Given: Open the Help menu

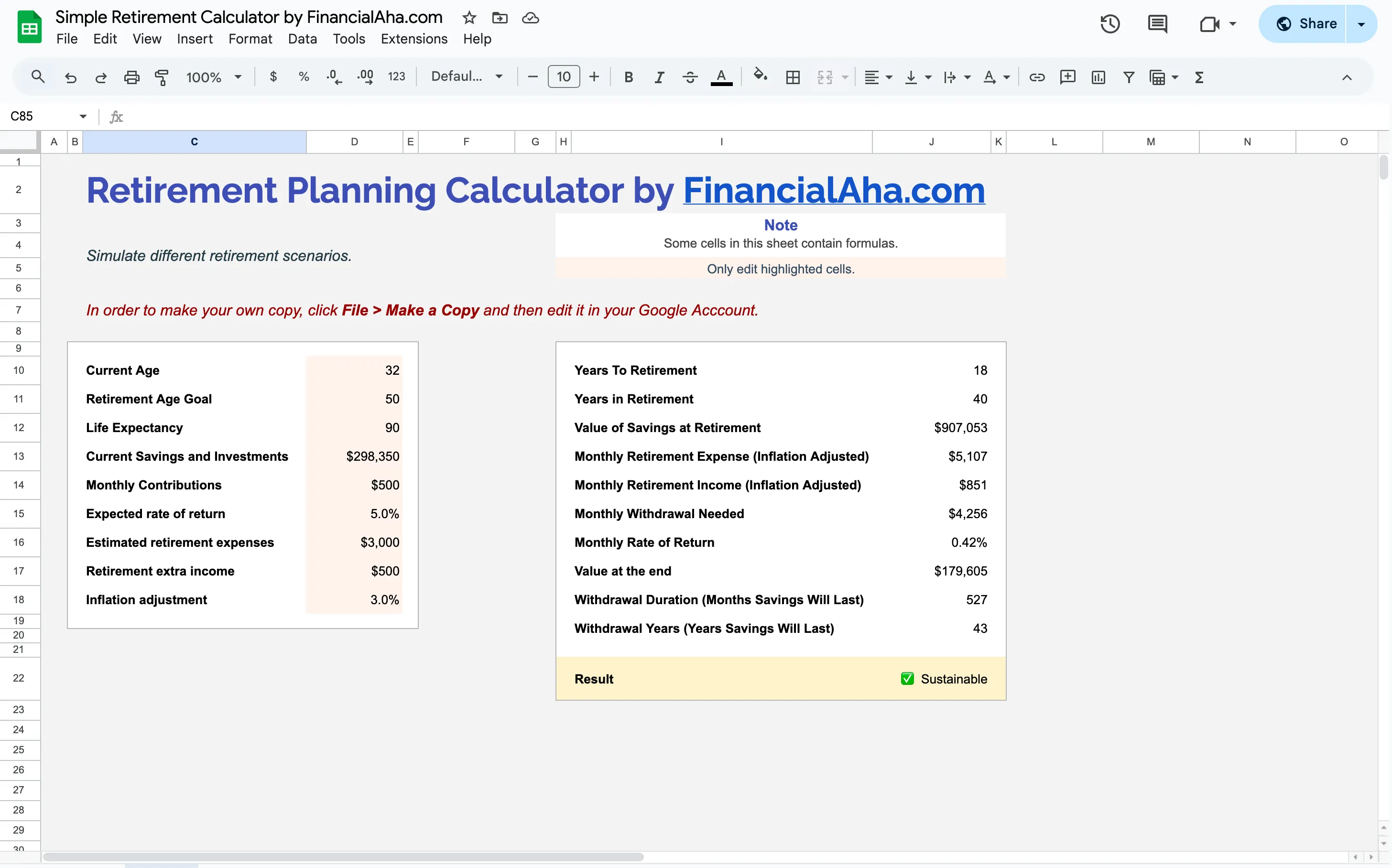Looking at the screenshot, I should 477,38.
